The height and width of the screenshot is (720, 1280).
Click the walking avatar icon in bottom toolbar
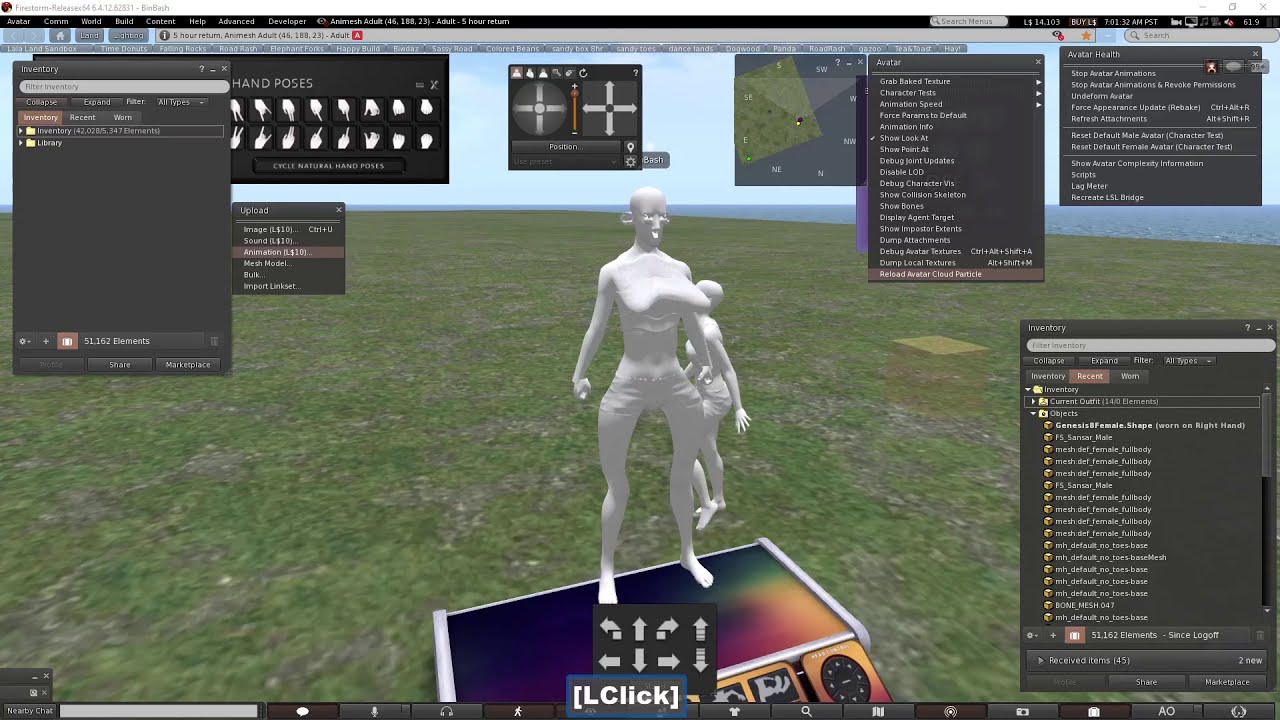(x=518, y=711)
